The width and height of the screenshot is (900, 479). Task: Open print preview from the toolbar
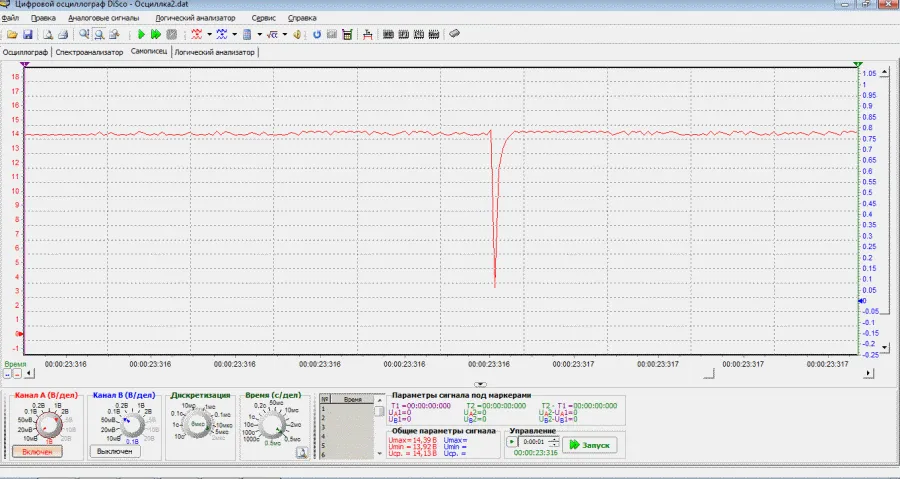[48, 34]
